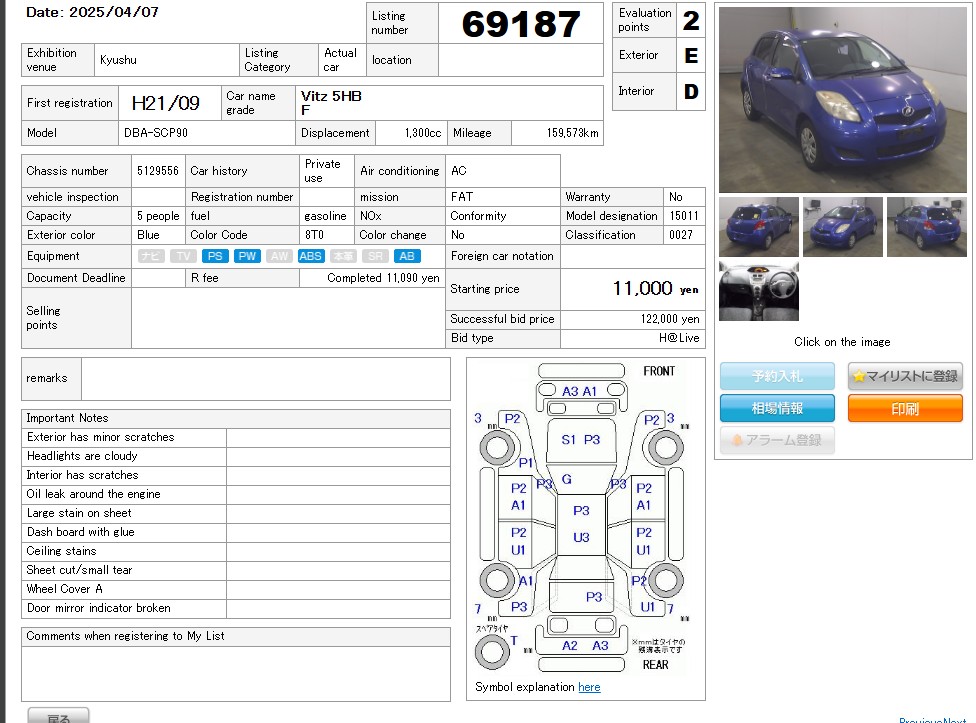
Task: Click the 'Oil leak around the engine' note
Action: pos(93,494)
